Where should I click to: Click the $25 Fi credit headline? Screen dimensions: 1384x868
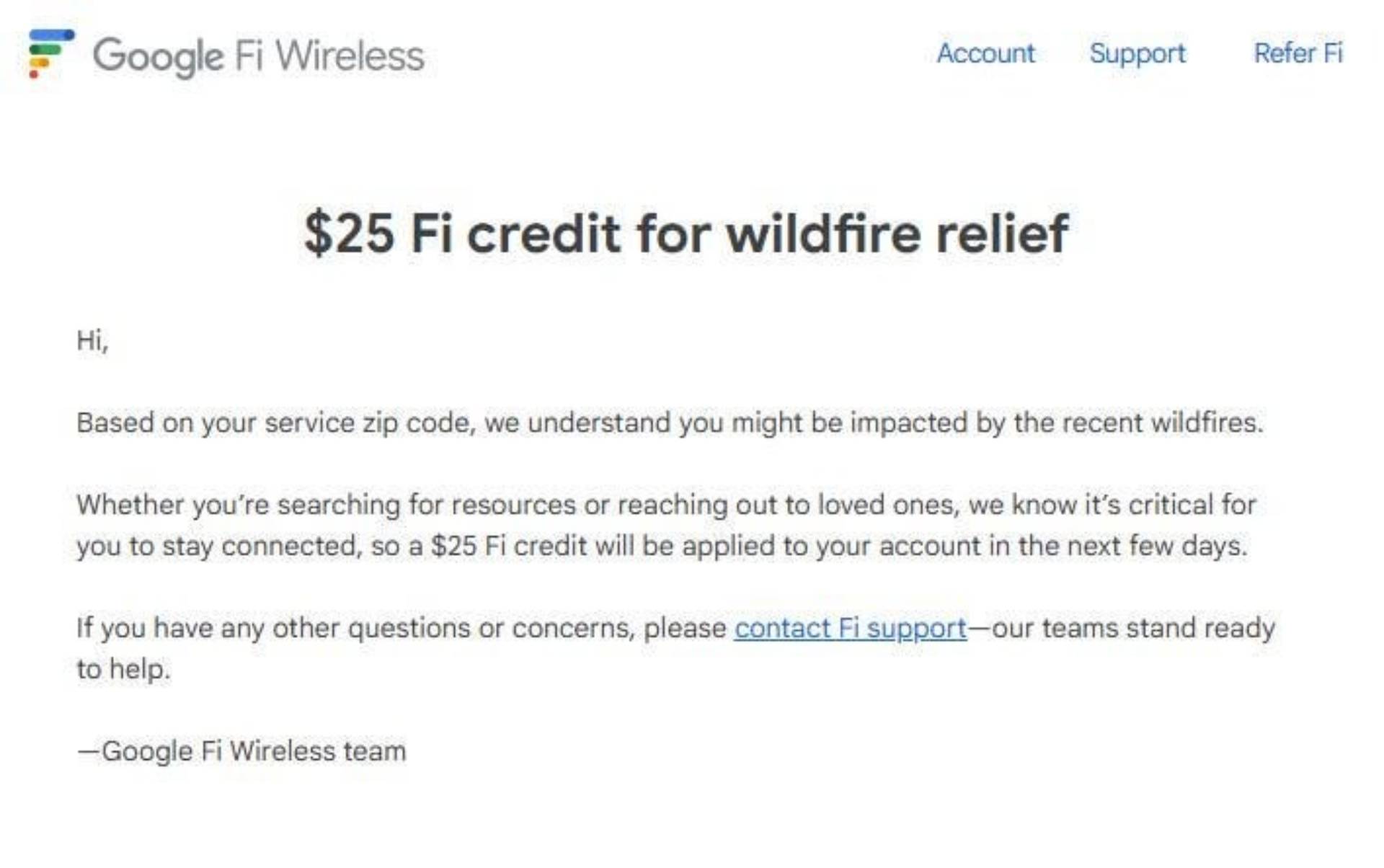click(x=686, y=234)
